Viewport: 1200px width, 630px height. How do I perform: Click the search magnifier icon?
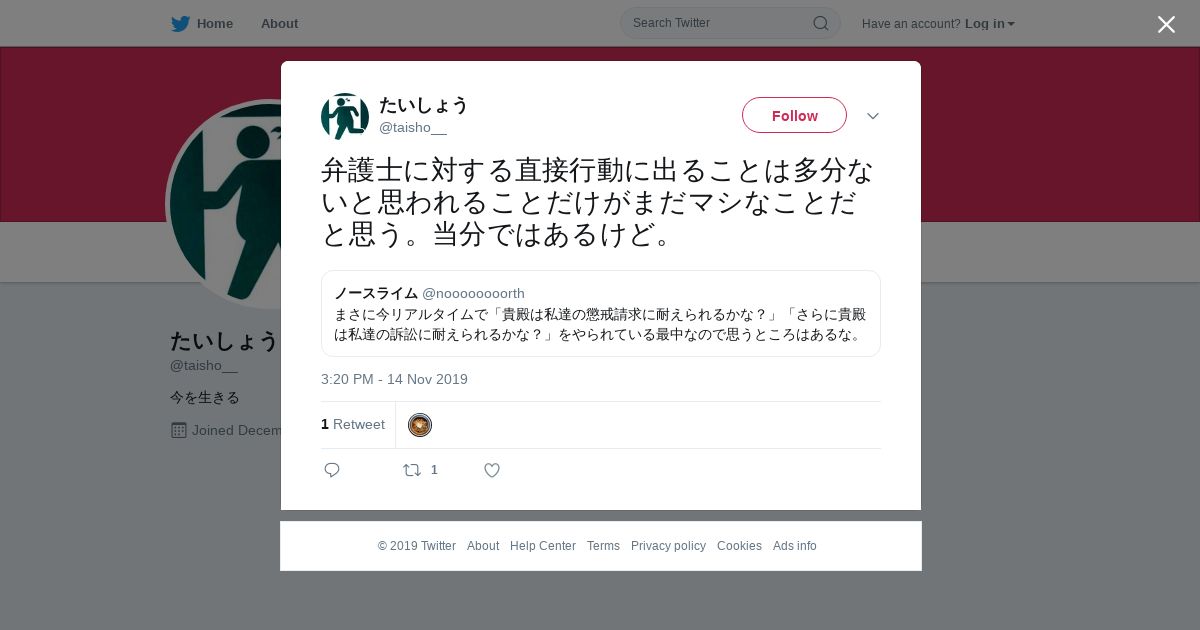tap(820, 23)
